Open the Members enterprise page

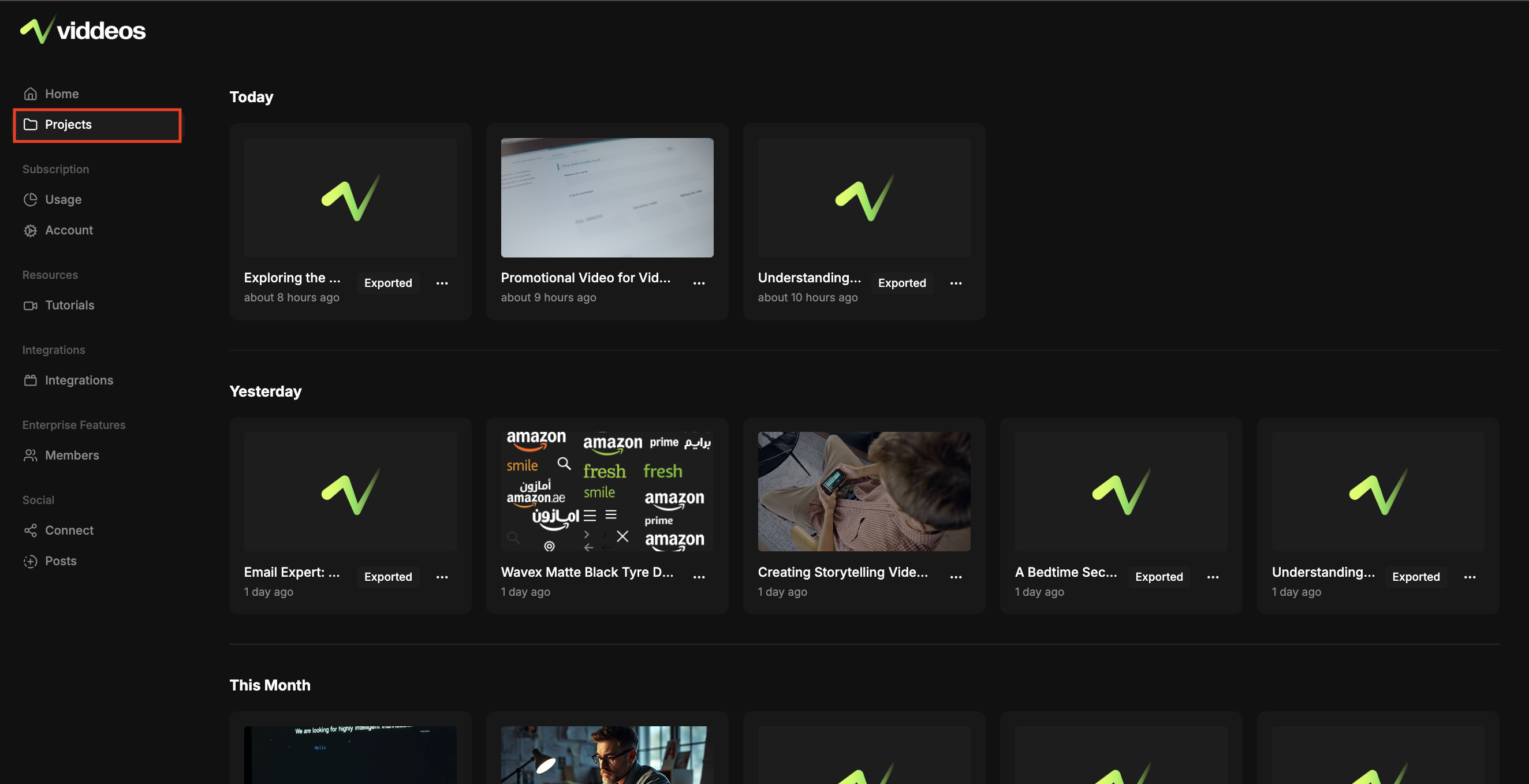[x=71, y=455]
